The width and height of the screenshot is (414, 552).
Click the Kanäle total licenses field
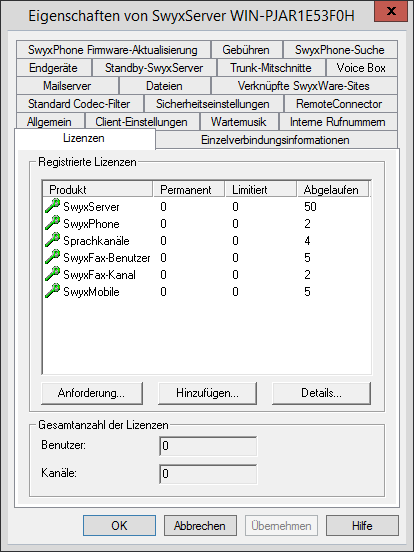click(x=208, y=474)
